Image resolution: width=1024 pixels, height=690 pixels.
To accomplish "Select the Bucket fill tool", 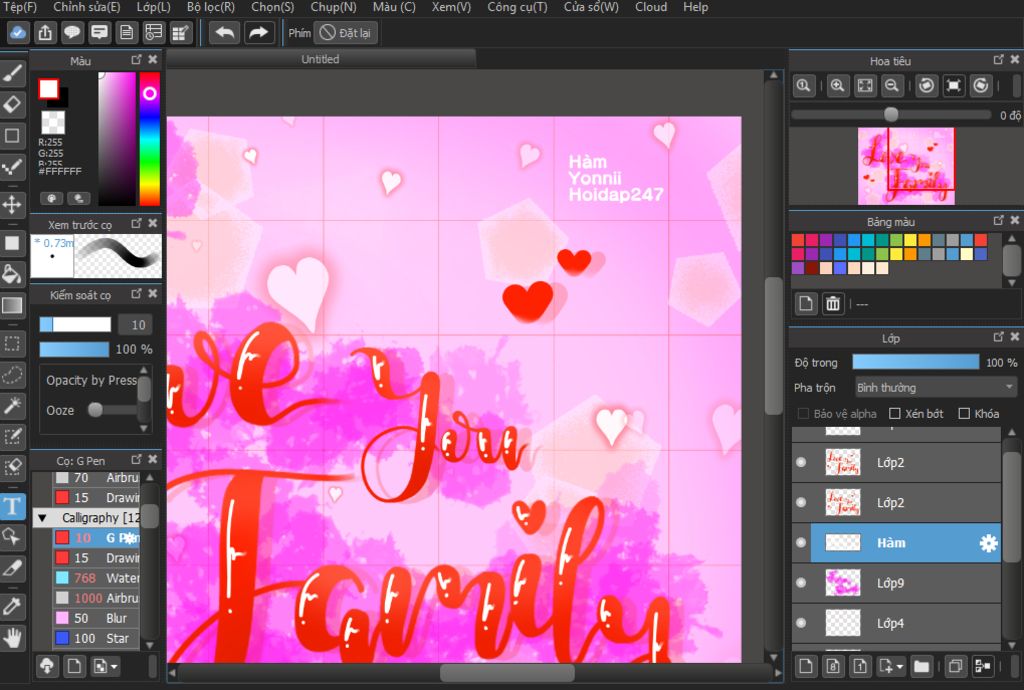I will [13, 274].
